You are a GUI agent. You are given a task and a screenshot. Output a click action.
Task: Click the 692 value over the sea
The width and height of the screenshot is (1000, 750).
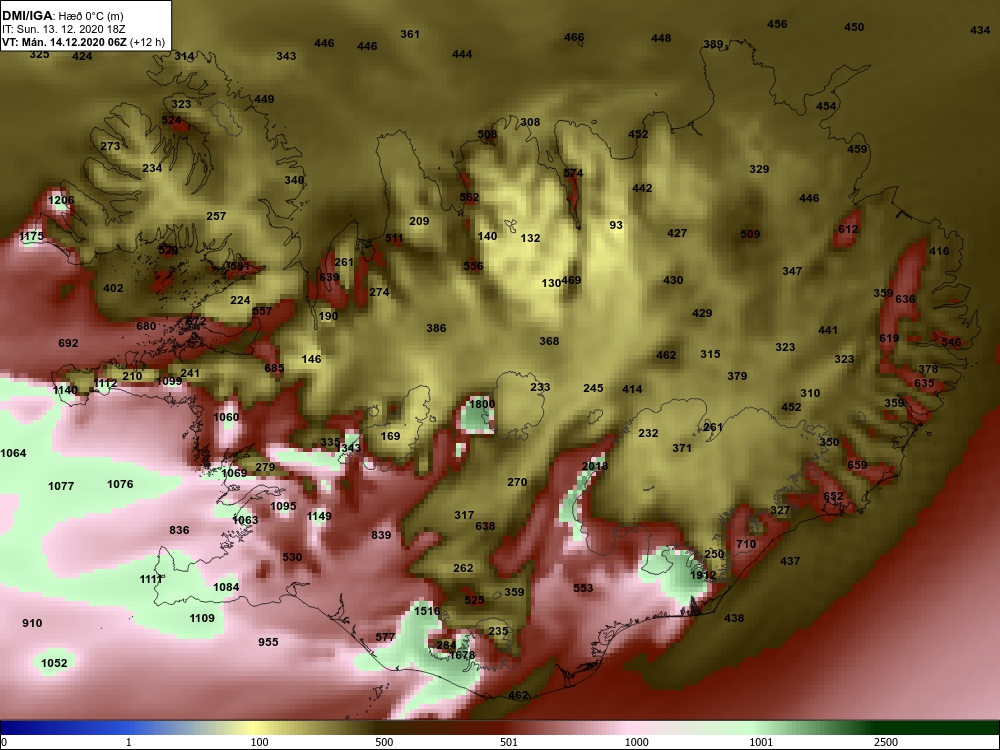(68, 343)
